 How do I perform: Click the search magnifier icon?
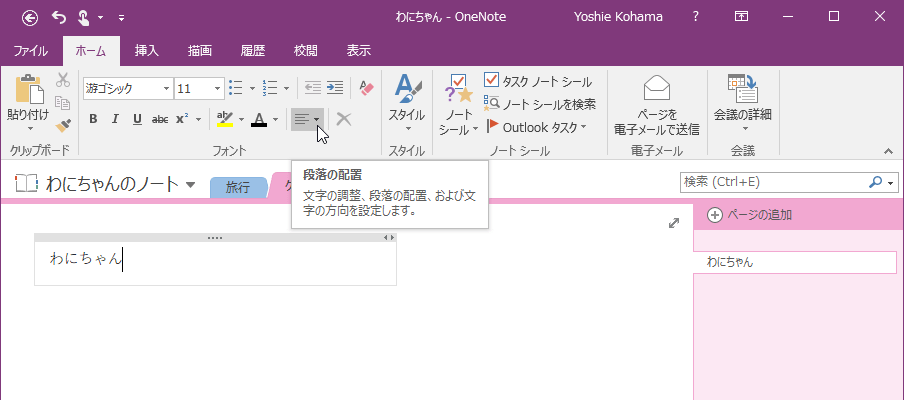click(875, 182)
